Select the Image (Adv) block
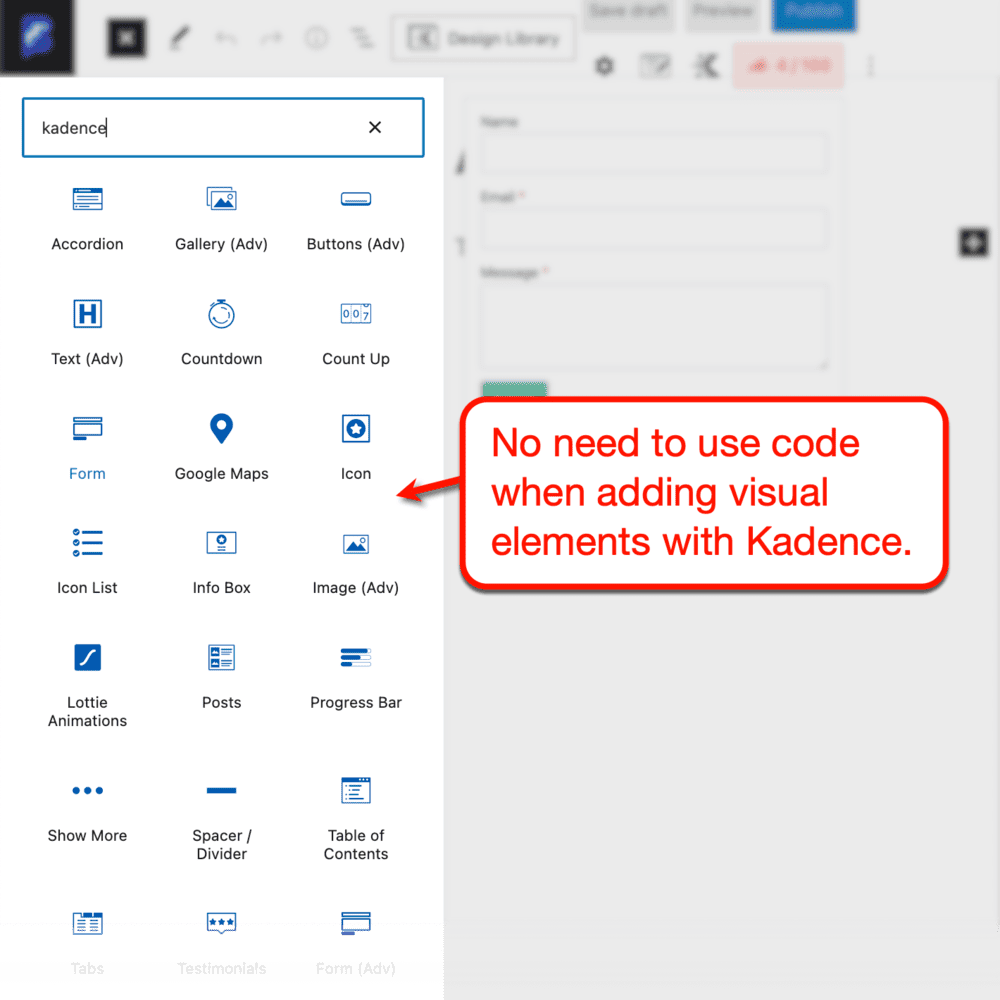The height and width of the screenshot is (1000, 1000). (x=356, y=562)
